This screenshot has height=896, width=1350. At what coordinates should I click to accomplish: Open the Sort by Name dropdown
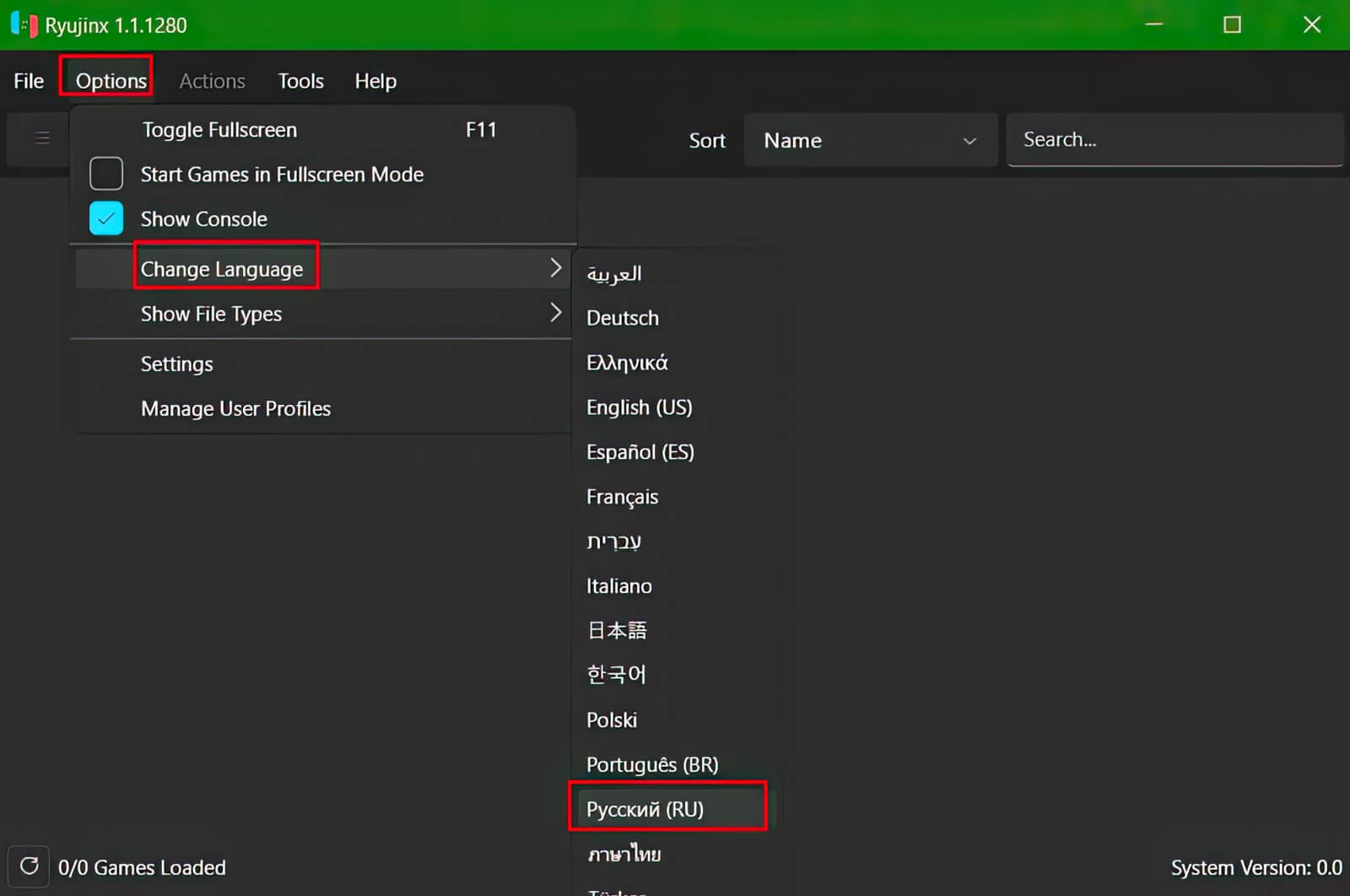click(x=869, y=140)
